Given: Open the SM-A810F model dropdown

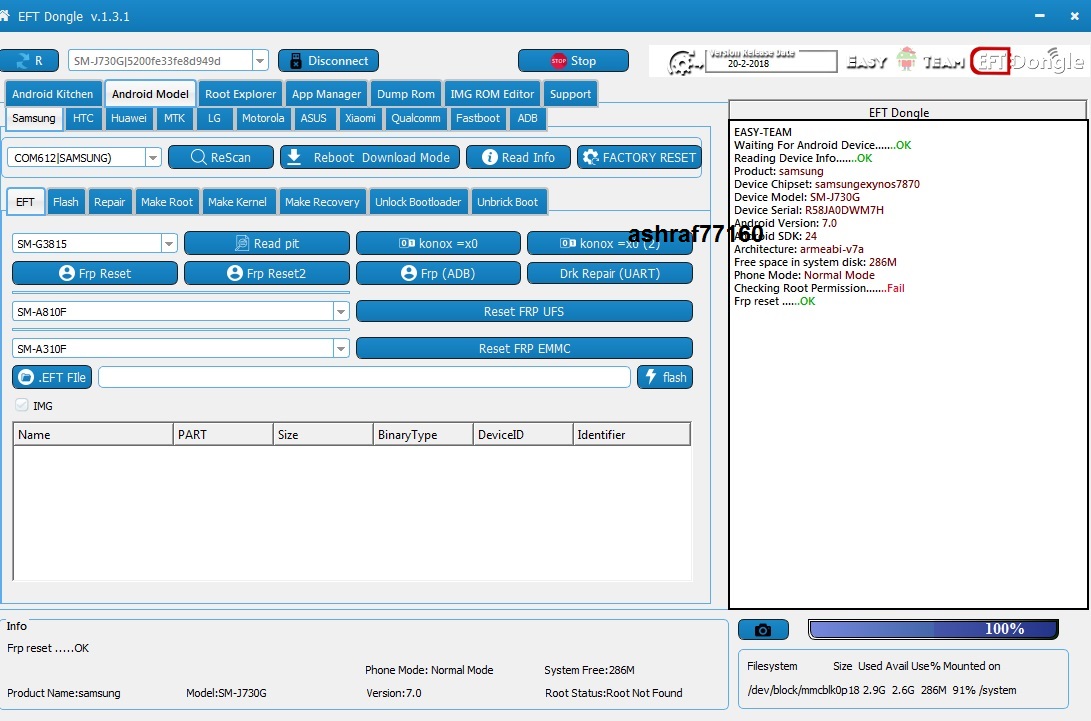Looking at the screenshot, I should 341,311.
